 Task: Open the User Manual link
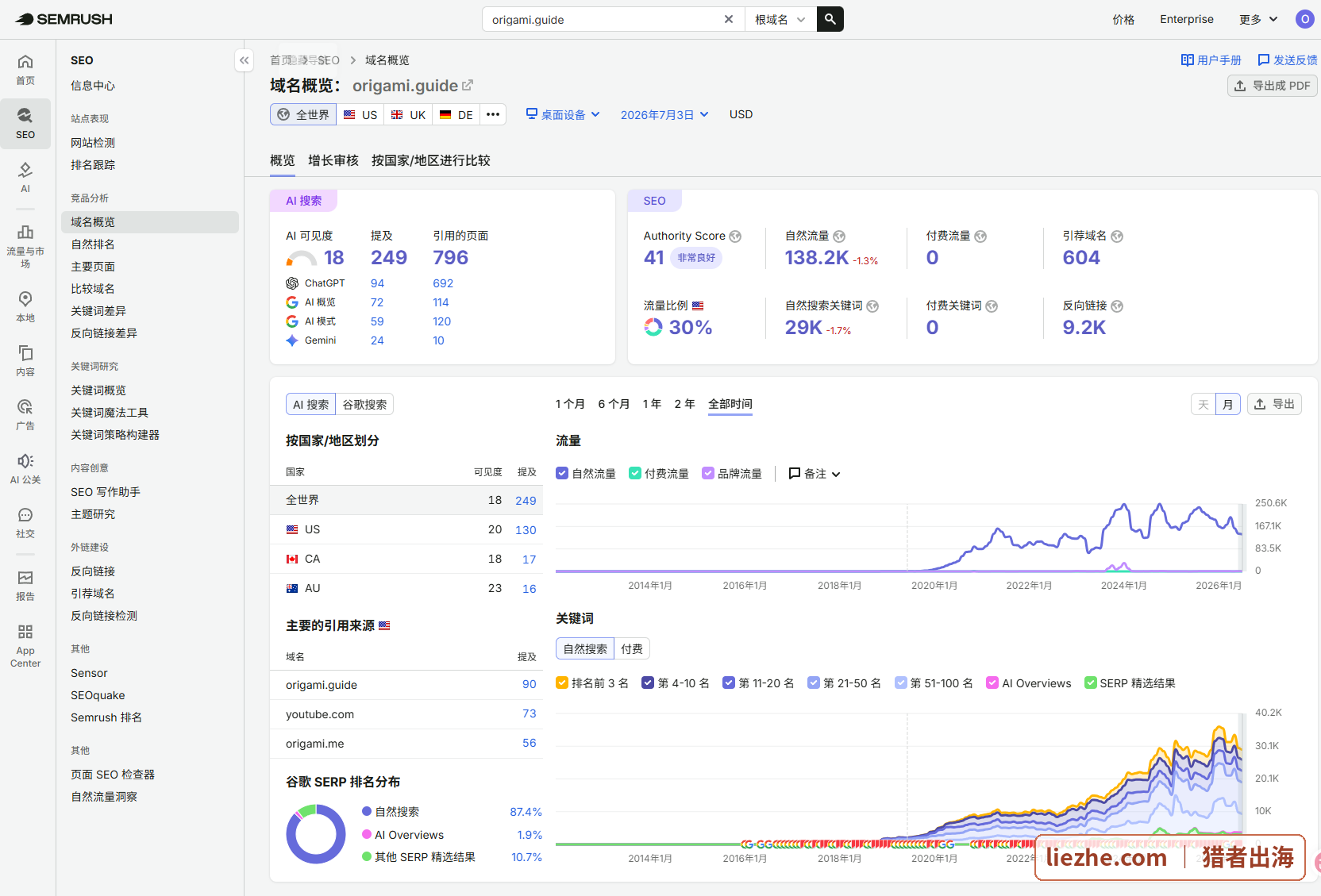pos(1211,60)
